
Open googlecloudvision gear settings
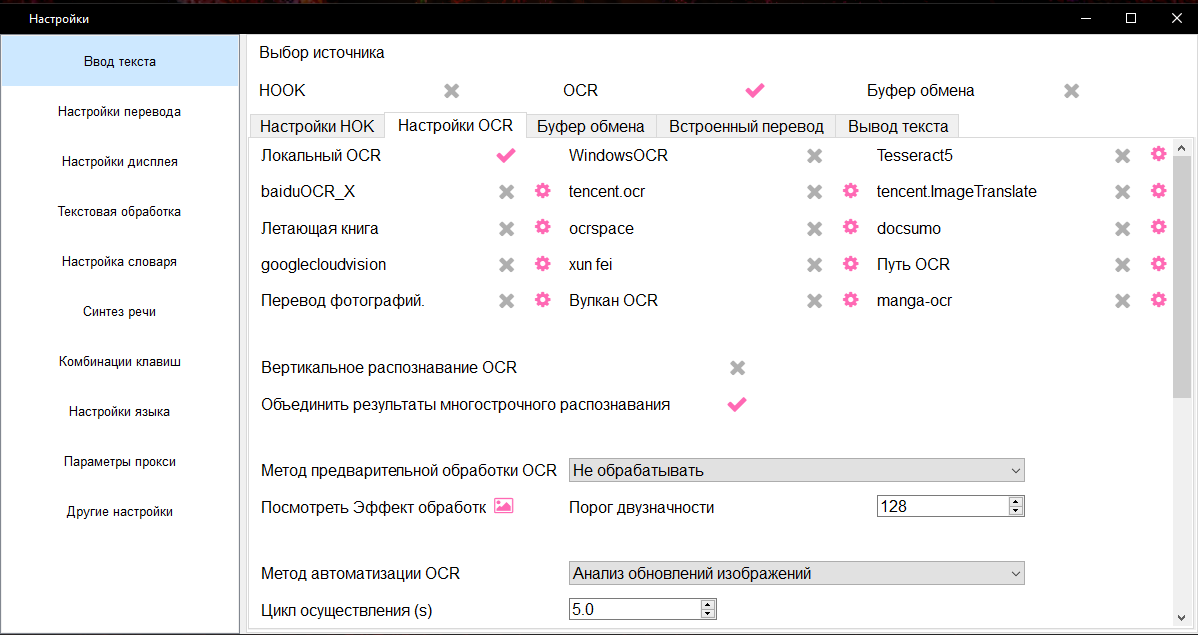[542, 264]
